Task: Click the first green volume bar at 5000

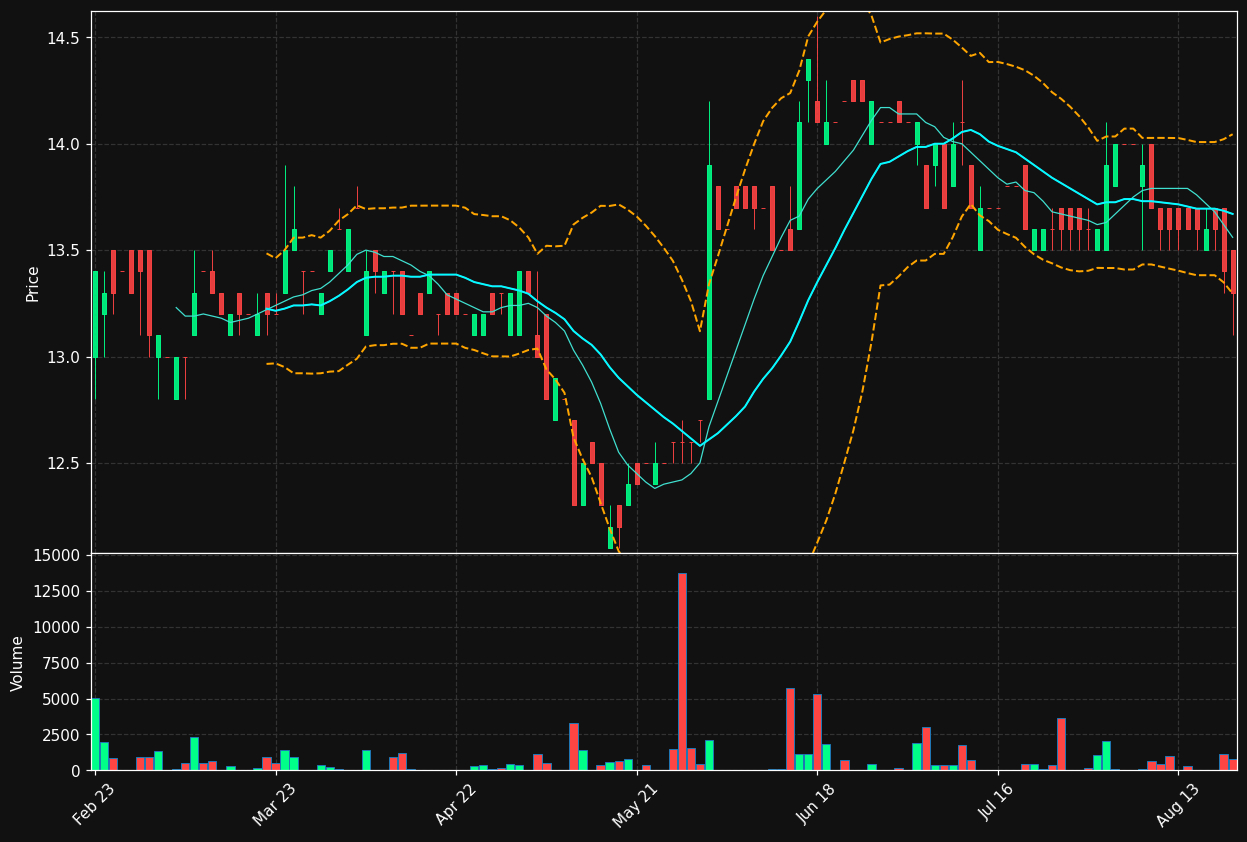Action: [95, 735]
